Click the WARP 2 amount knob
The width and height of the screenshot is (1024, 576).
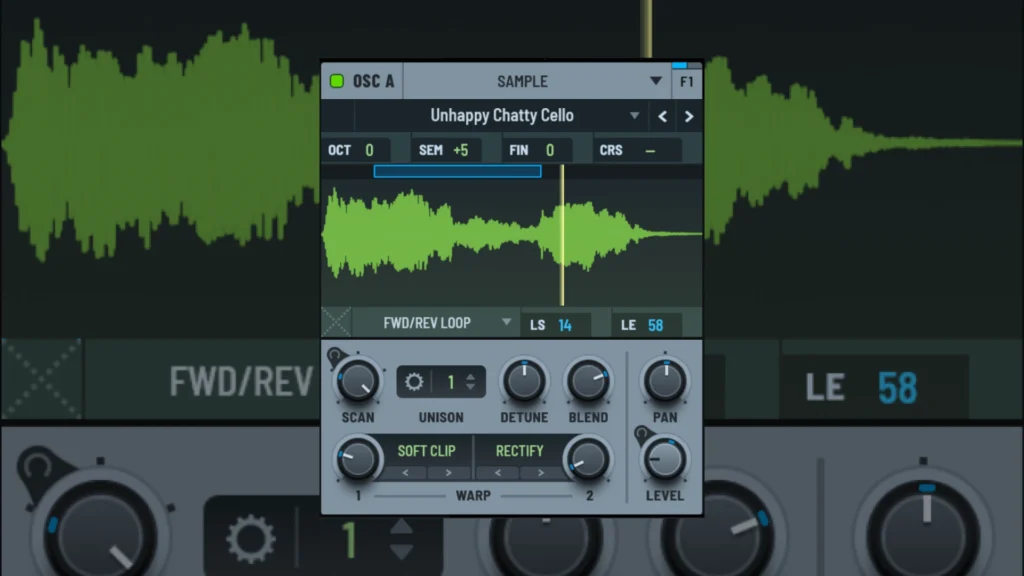(x=588, y=459)
